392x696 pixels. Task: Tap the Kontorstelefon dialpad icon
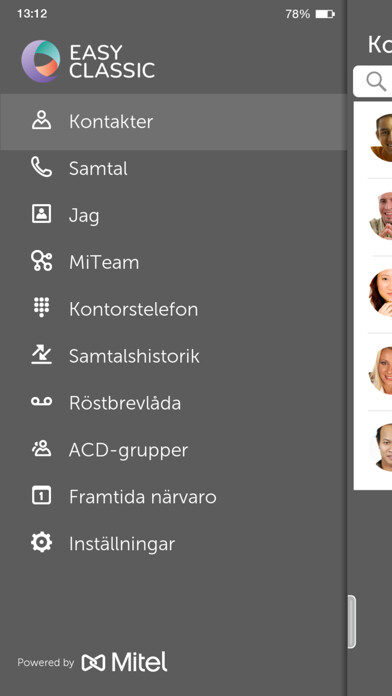click(x=42, y=308)
